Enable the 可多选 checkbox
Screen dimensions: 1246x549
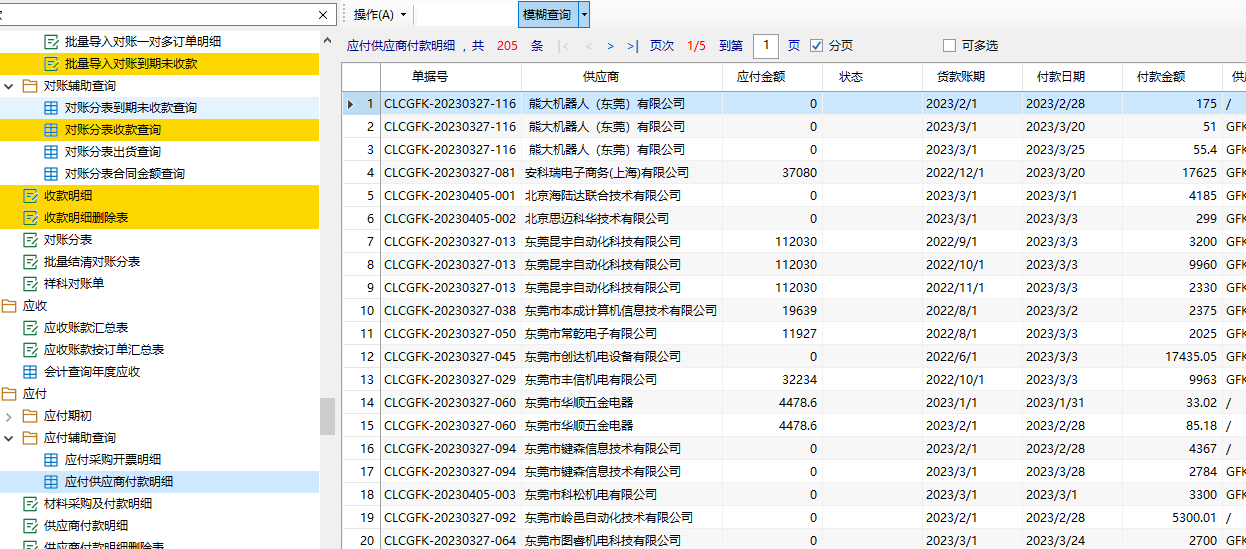coord(949,46)
